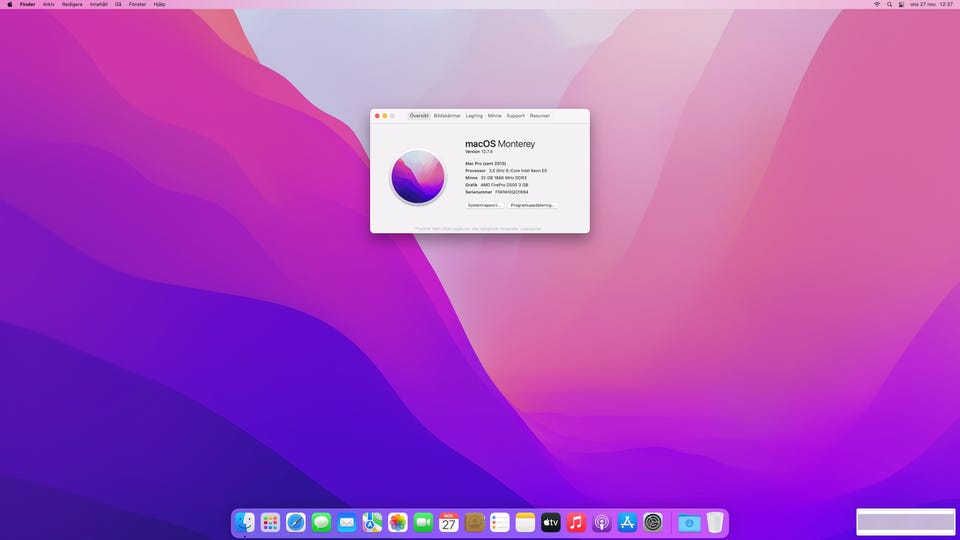The height and width of the screenshot is (540, 960).
Task: Open Podcasts in the Dock
Action: 602,522
